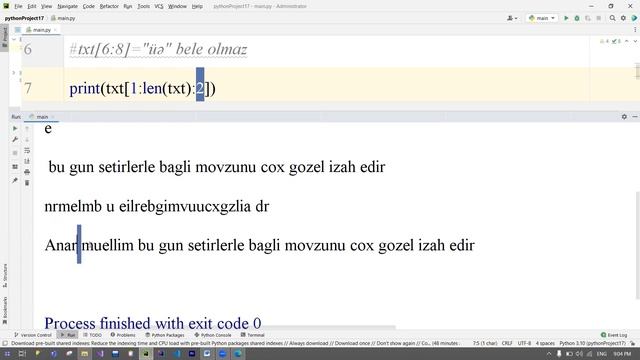Open Search Everywhere magnifier icon

[613, 18]
